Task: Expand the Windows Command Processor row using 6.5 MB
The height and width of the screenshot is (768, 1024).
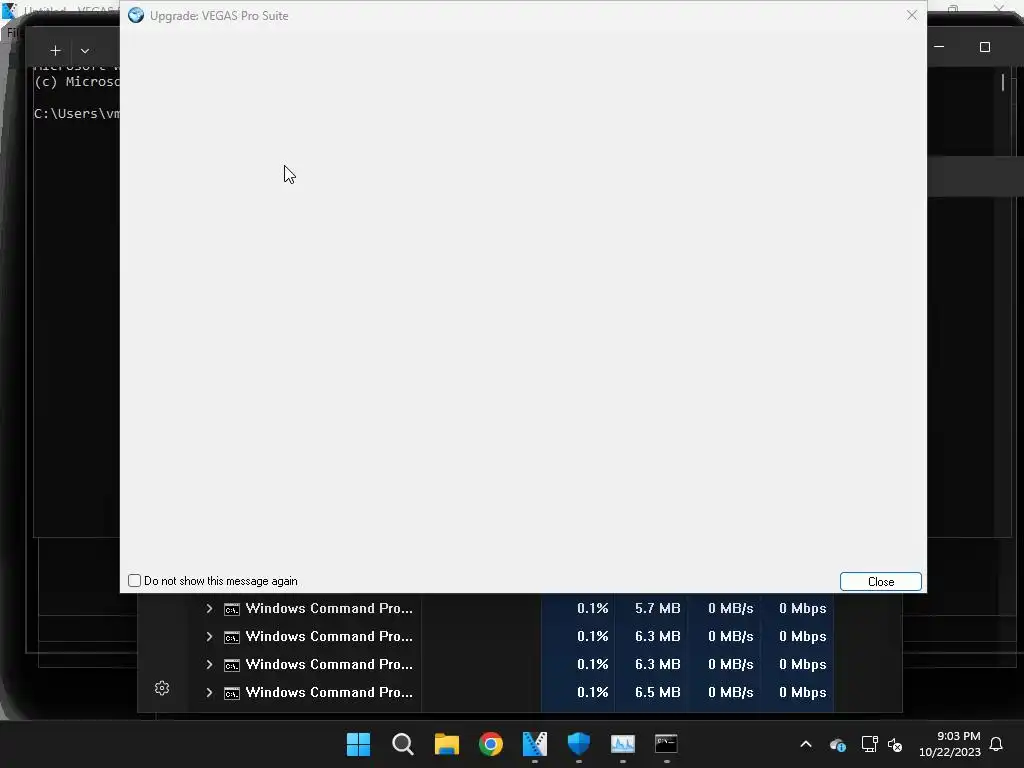Action: point(209,692)
